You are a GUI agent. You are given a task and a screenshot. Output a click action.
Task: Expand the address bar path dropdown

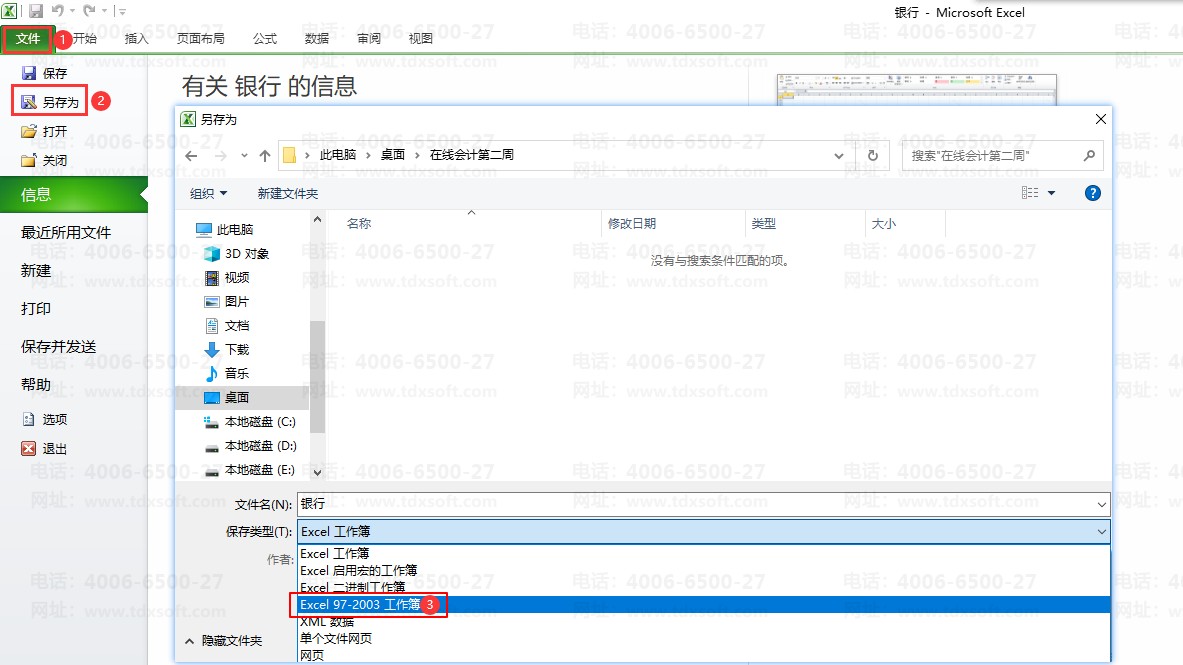(x=840, y=156)
